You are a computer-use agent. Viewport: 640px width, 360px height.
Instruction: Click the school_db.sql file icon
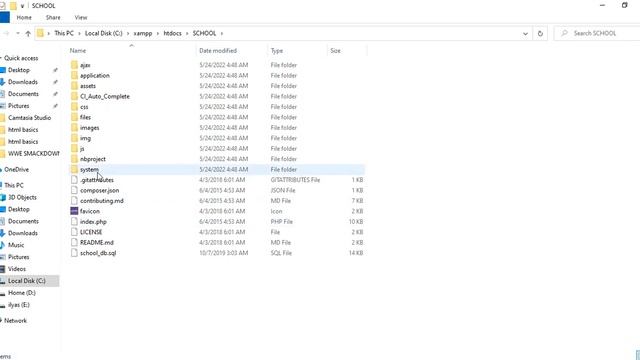point(74,253)
